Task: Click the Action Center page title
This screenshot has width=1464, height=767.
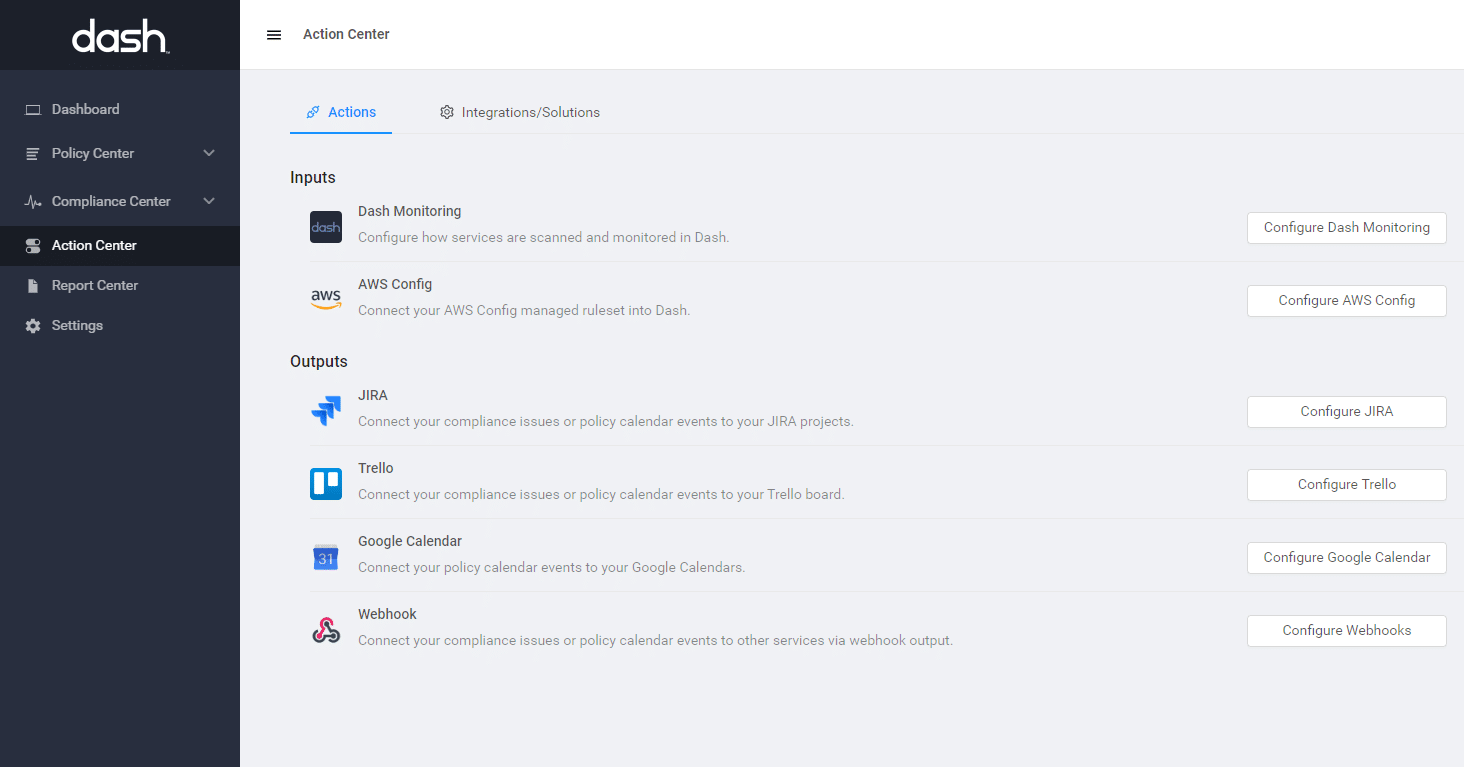Action: click(346, 34)
